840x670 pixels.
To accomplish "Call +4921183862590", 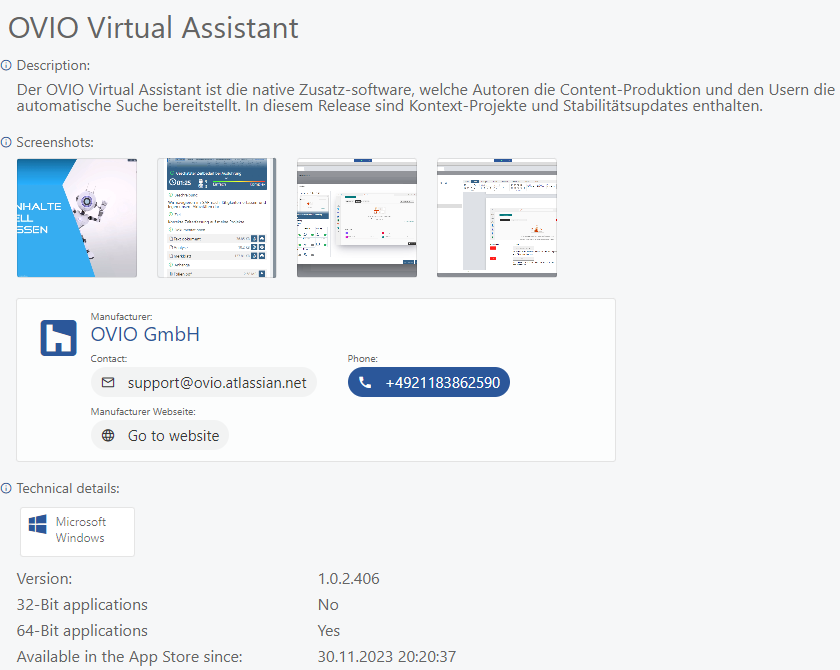I will tap(429, 382).
